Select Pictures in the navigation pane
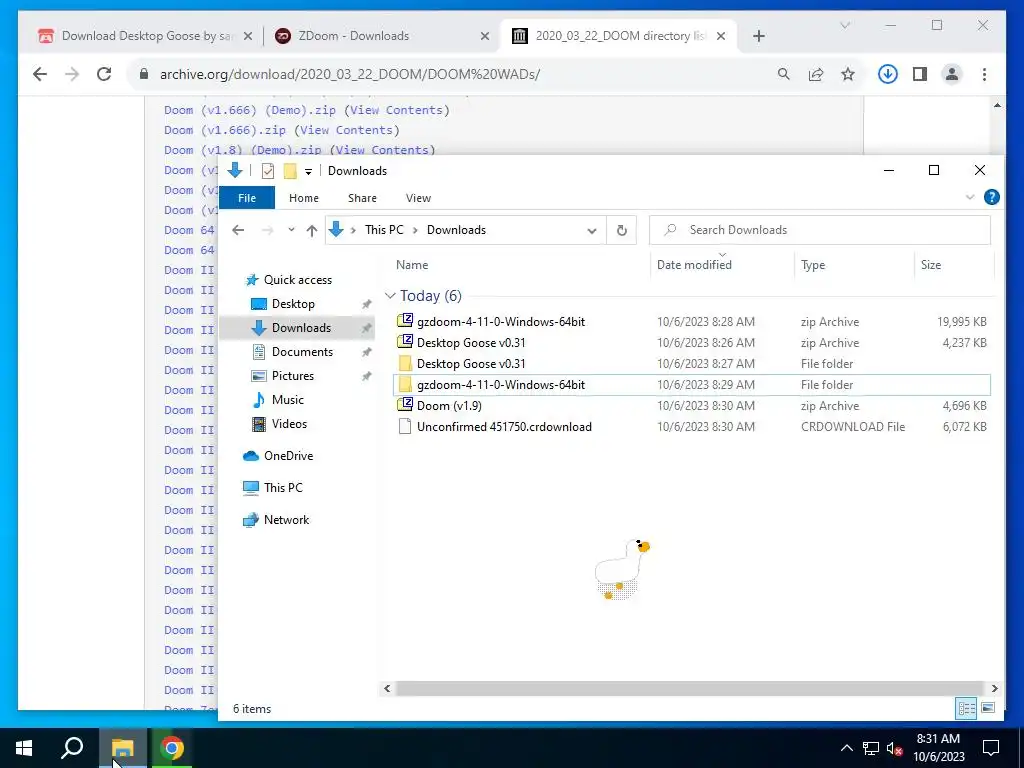The image size is (1024, 768). click(x=293, y=376)
